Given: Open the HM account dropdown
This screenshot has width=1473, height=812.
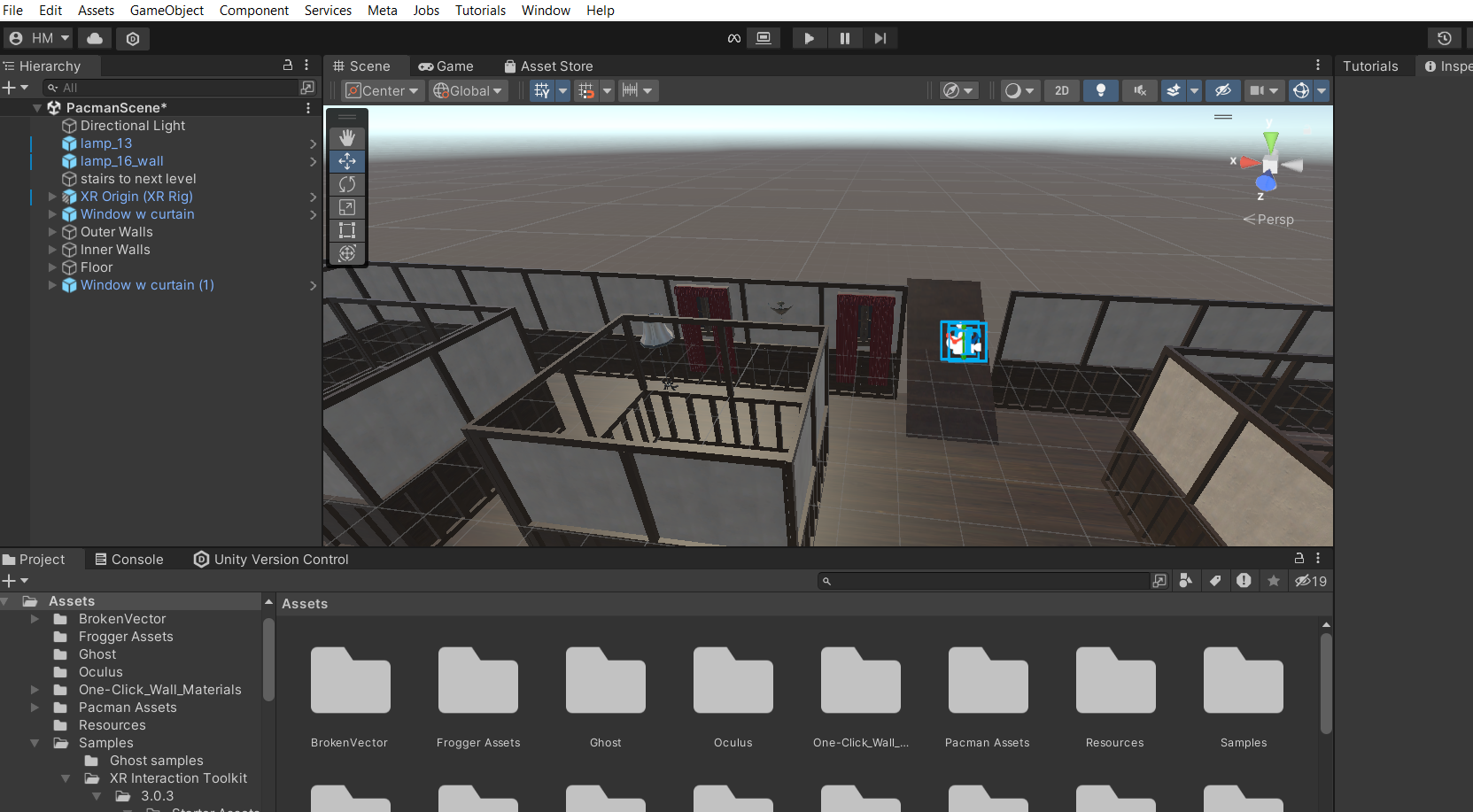Looking at the screenshot, I should pyautogui.click(x=39, y=38).
